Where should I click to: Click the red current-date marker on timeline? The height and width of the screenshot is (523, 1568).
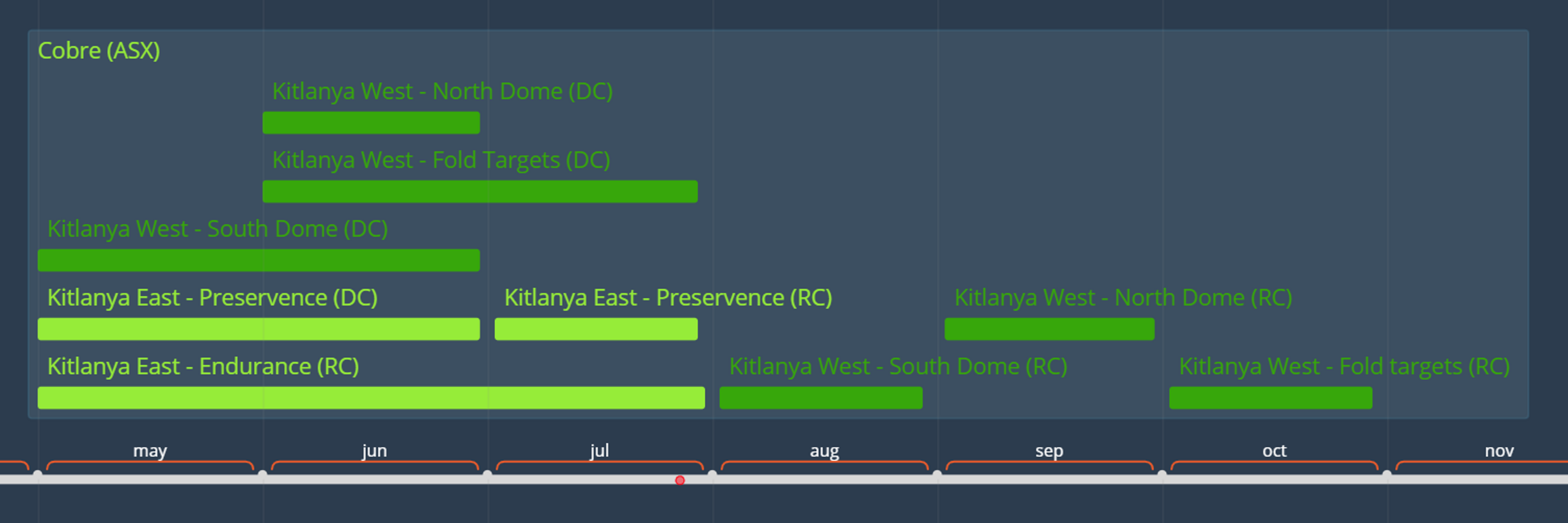(x=680, y=480)
